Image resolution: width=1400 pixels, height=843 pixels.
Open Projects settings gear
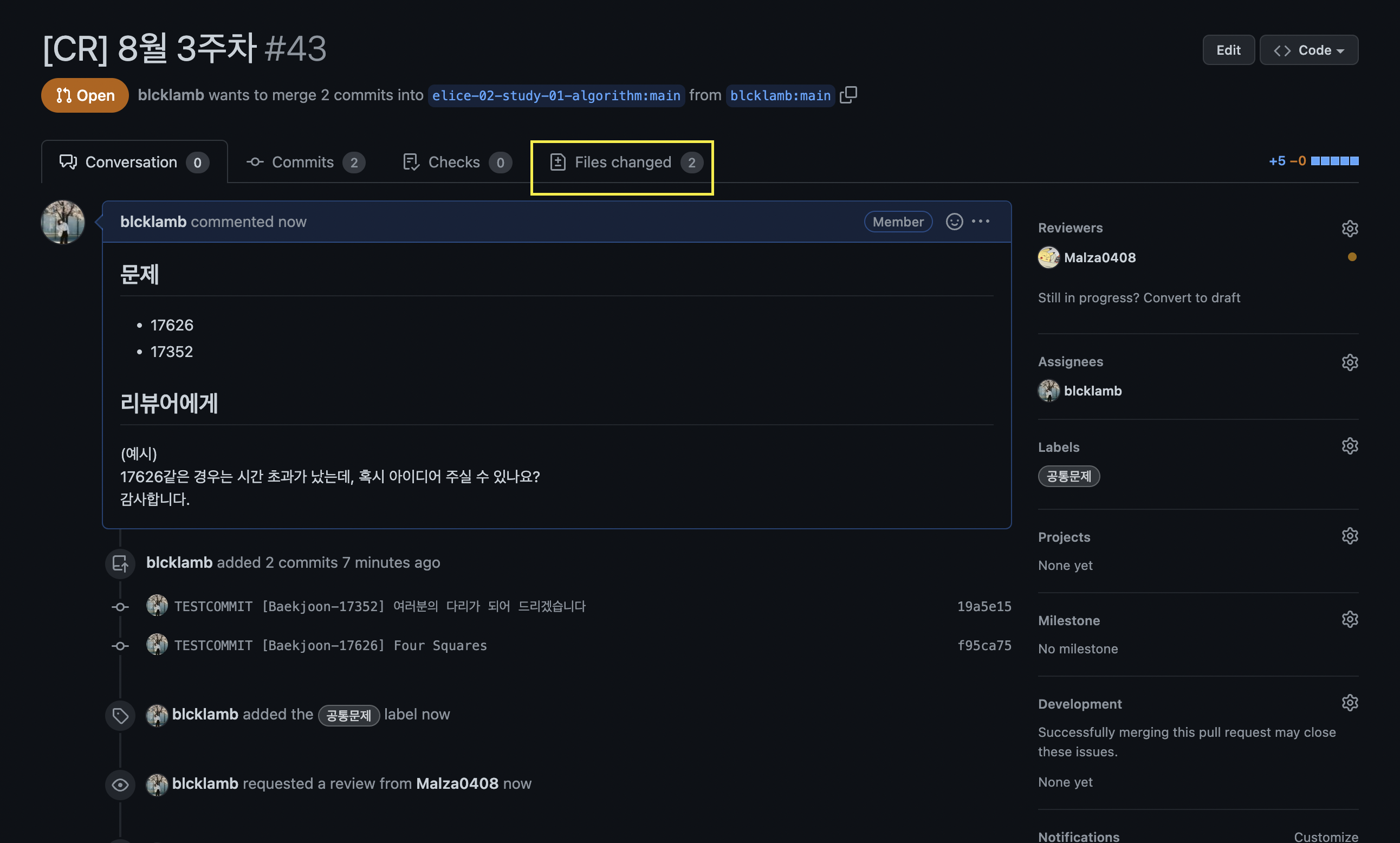(x=1350, y=536)
